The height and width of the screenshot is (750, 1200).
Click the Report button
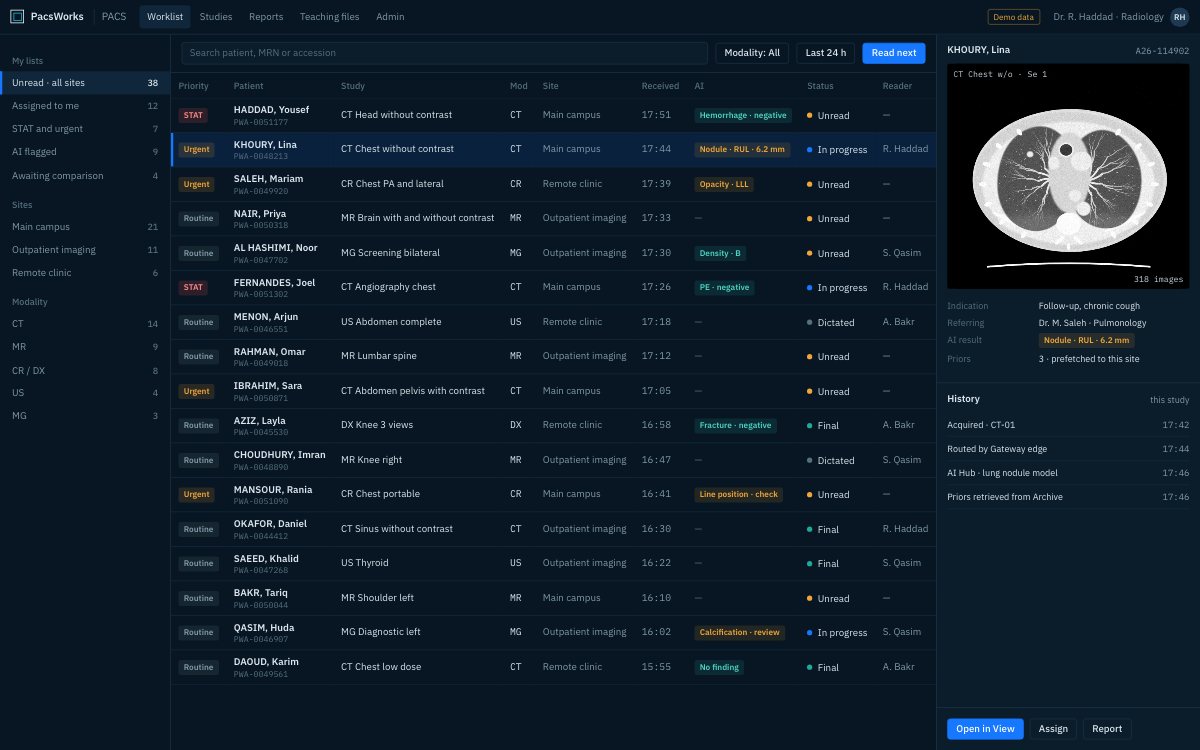[1107, 729]
